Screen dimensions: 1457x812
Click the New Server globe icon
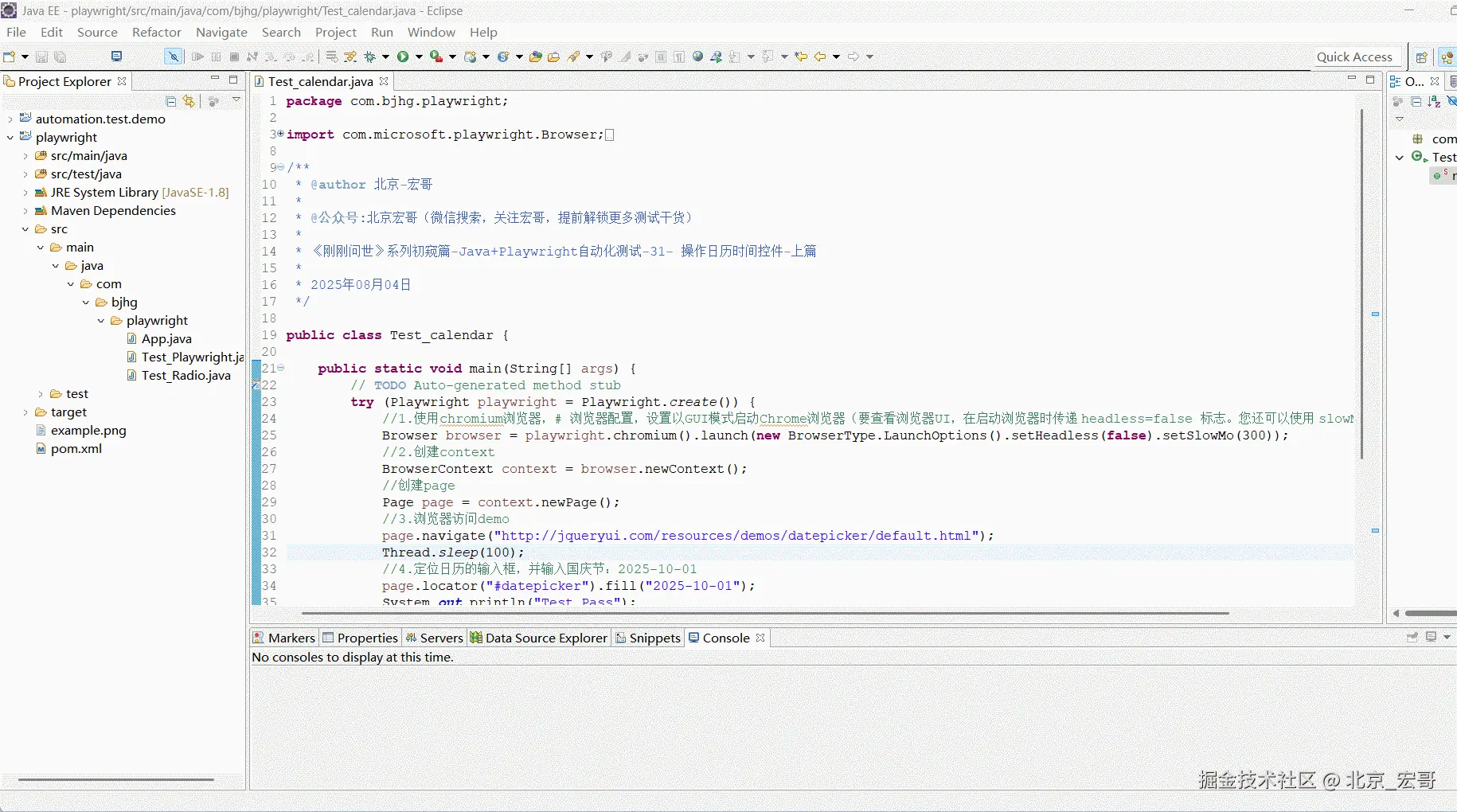(471, 57)
